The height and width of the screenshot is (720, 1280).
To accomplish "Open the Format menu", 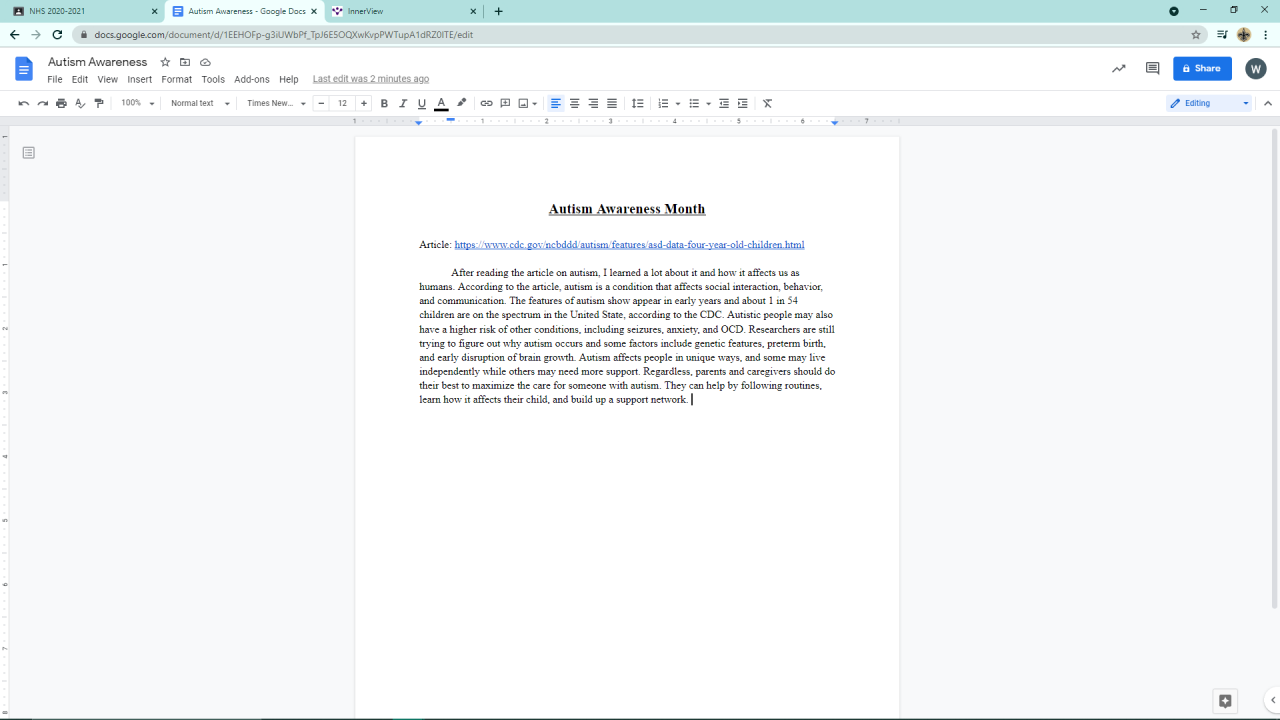I will tap(176, 79).
